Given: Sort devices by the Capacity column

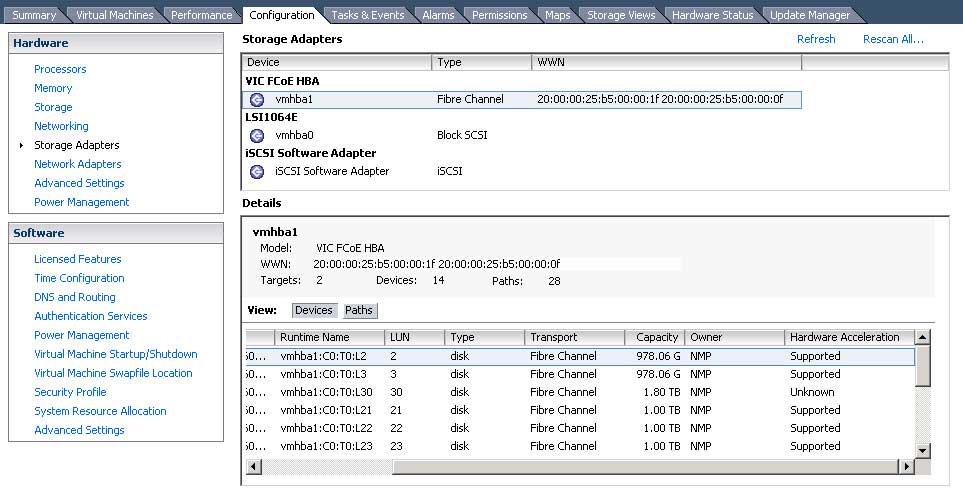Looking at the screenshot, I should point(655,338).
